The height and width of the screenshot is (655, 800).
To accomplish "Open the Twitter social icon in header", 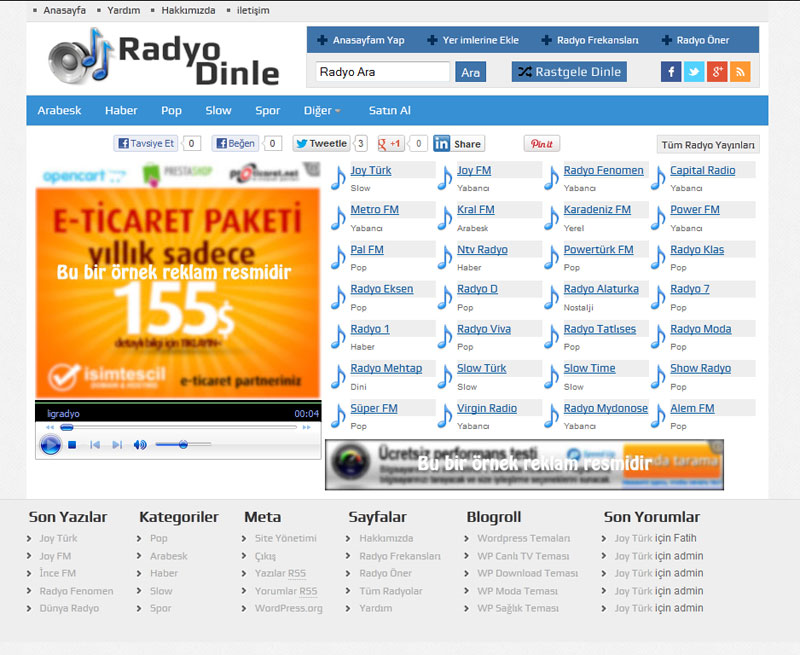I will (x=694, y=72).
